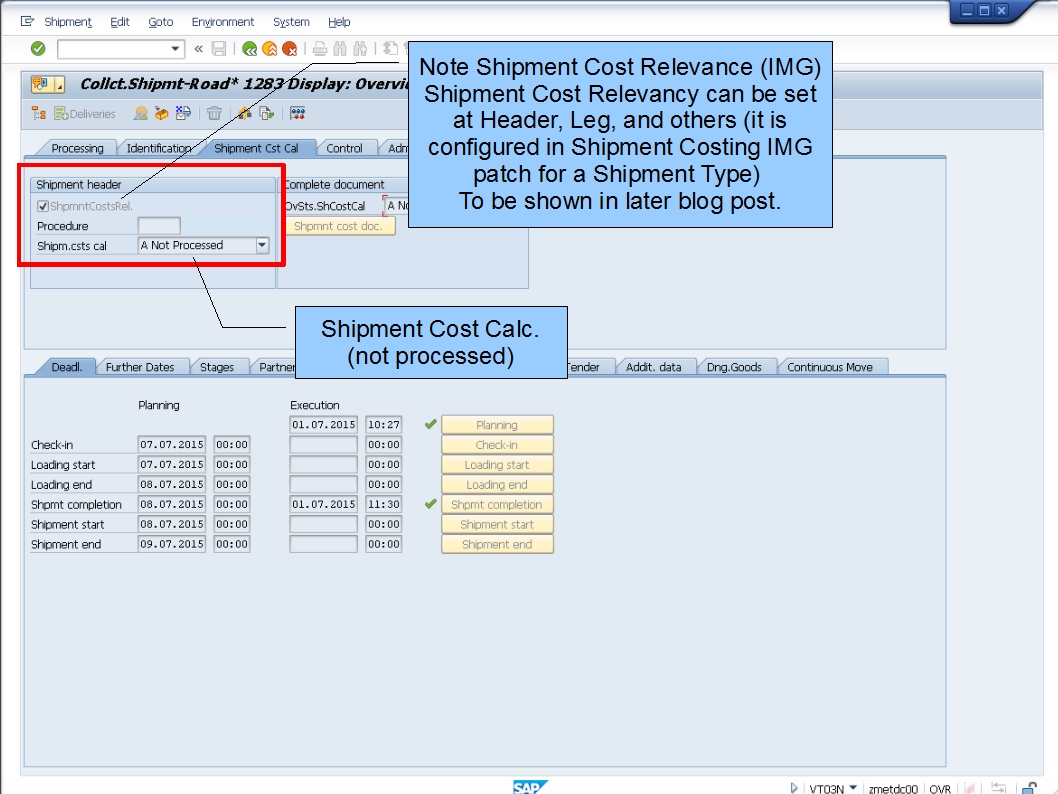Click the copy-documents icon in toolbar
The width and height of the screenshot is (1058, 794).
click(x=267, y=113)
